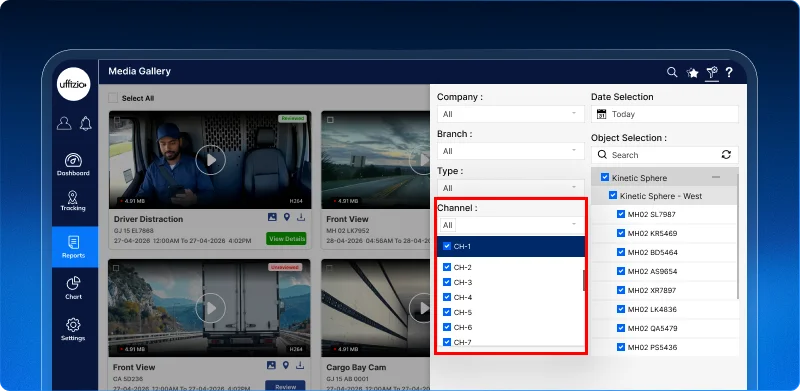Open the Branch dropdown

[511, 151]
